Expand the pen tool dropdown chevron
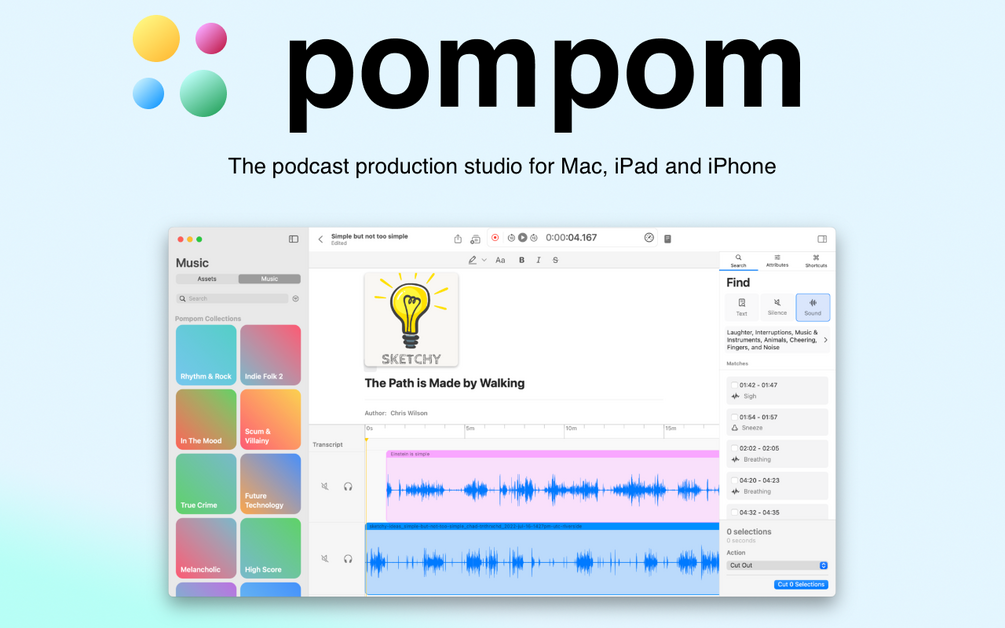The height and width of the screenshot is (628, 1005). pos(484,260)
